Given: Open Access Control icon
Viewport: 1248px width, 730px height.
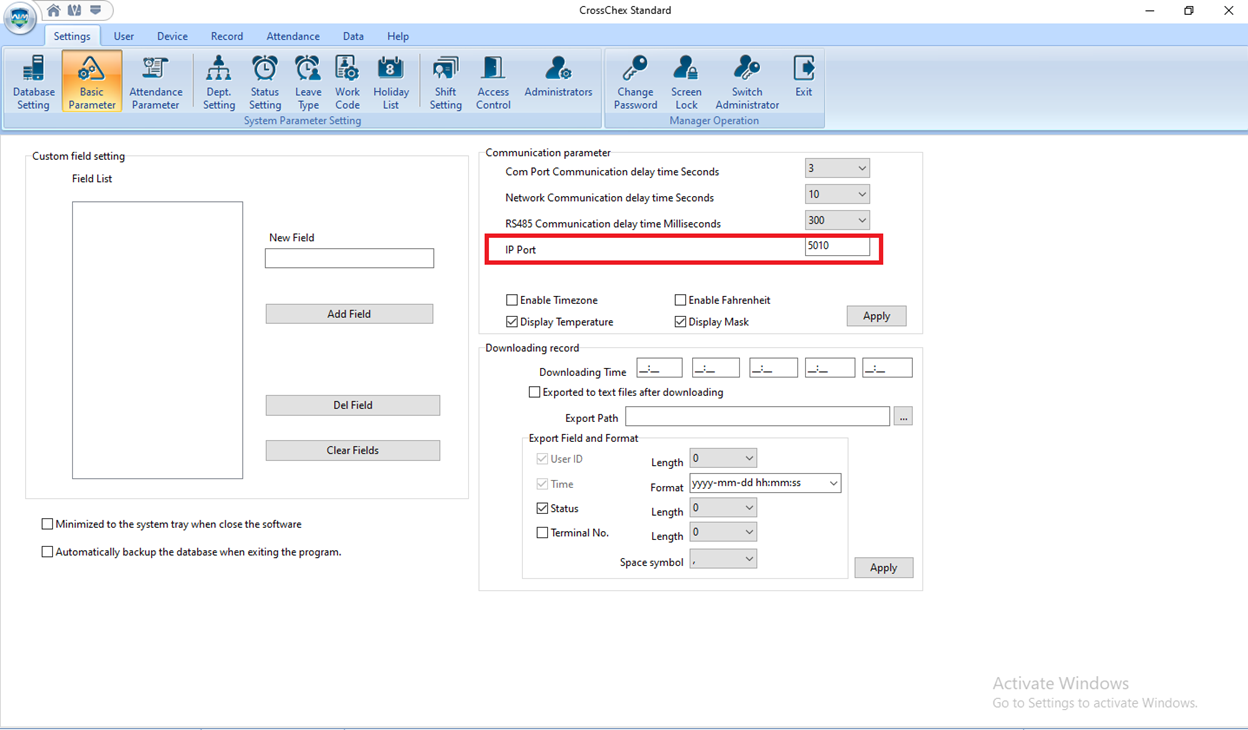Looking at the screenshot, I should click(x=493, y=81).
